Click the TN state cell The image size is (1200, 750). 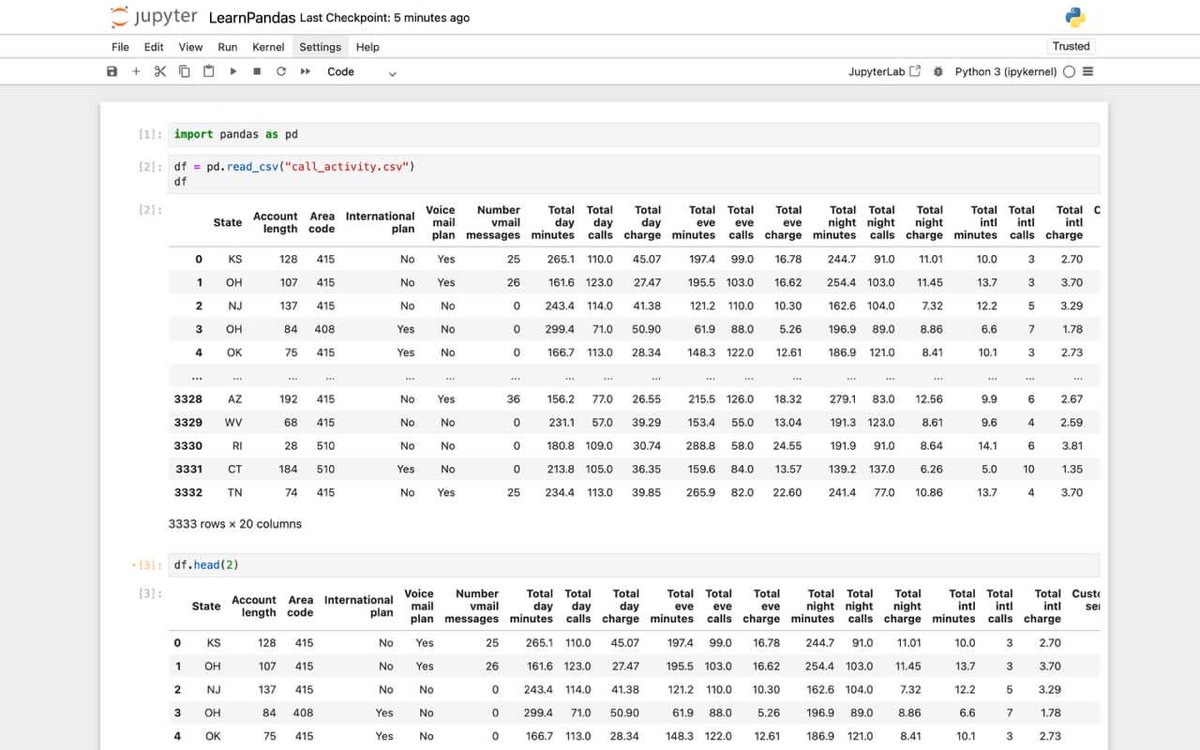point(235,492)
